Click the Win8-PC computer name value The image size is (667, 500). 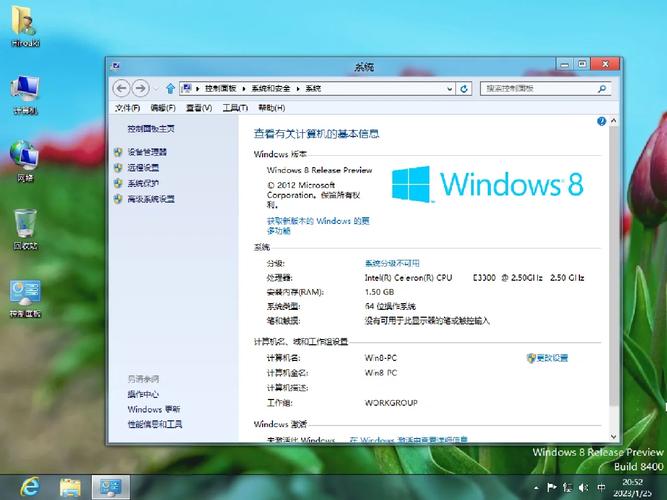(380, 358)
